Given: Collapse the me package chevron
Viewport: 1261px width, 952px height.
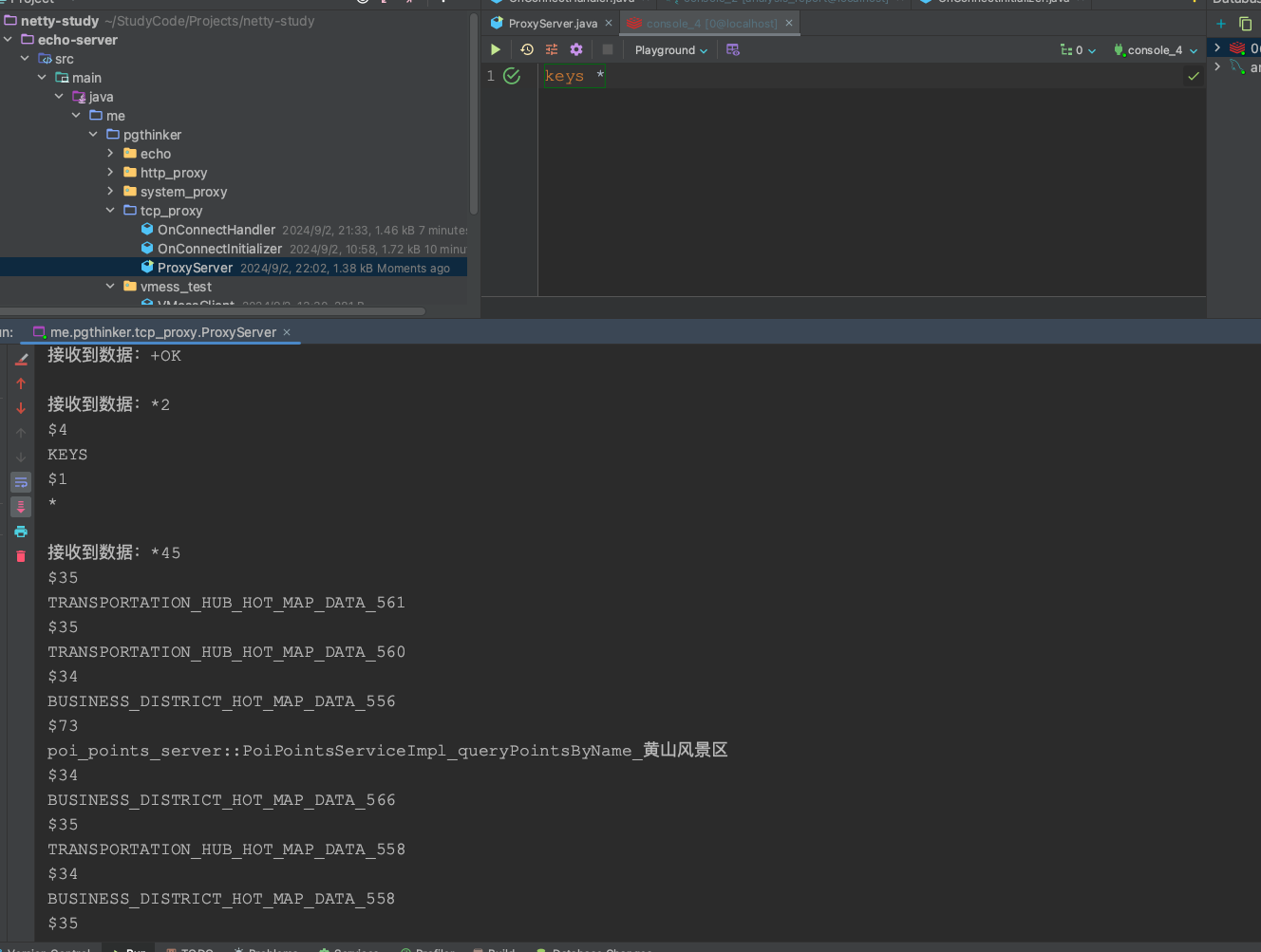Looking at the screenshot, I should 76,115.
